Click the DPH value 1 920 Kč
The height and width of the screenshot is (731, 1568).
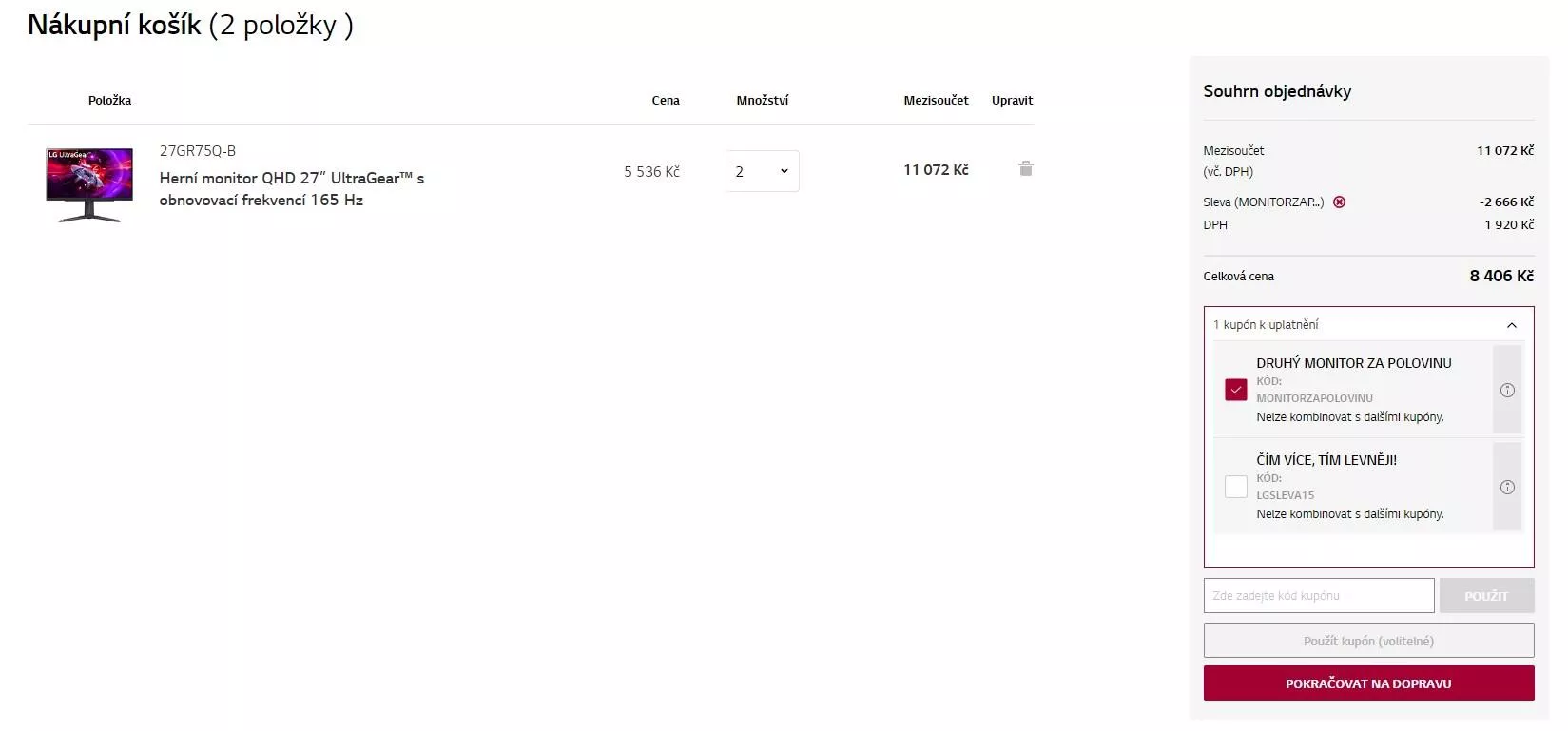click(x=1509, y=224)
